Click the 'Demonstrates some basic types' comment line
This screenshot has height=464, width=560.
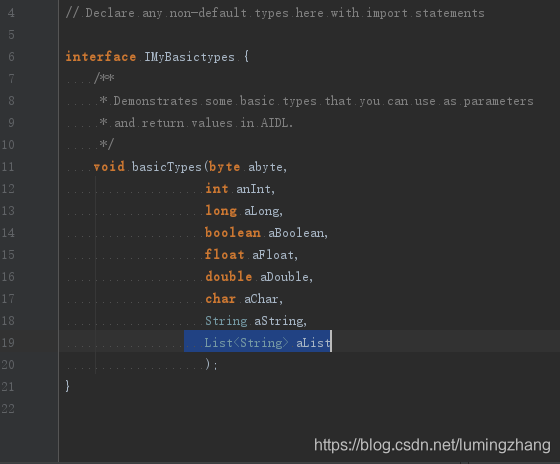click(x=316, y=101)
